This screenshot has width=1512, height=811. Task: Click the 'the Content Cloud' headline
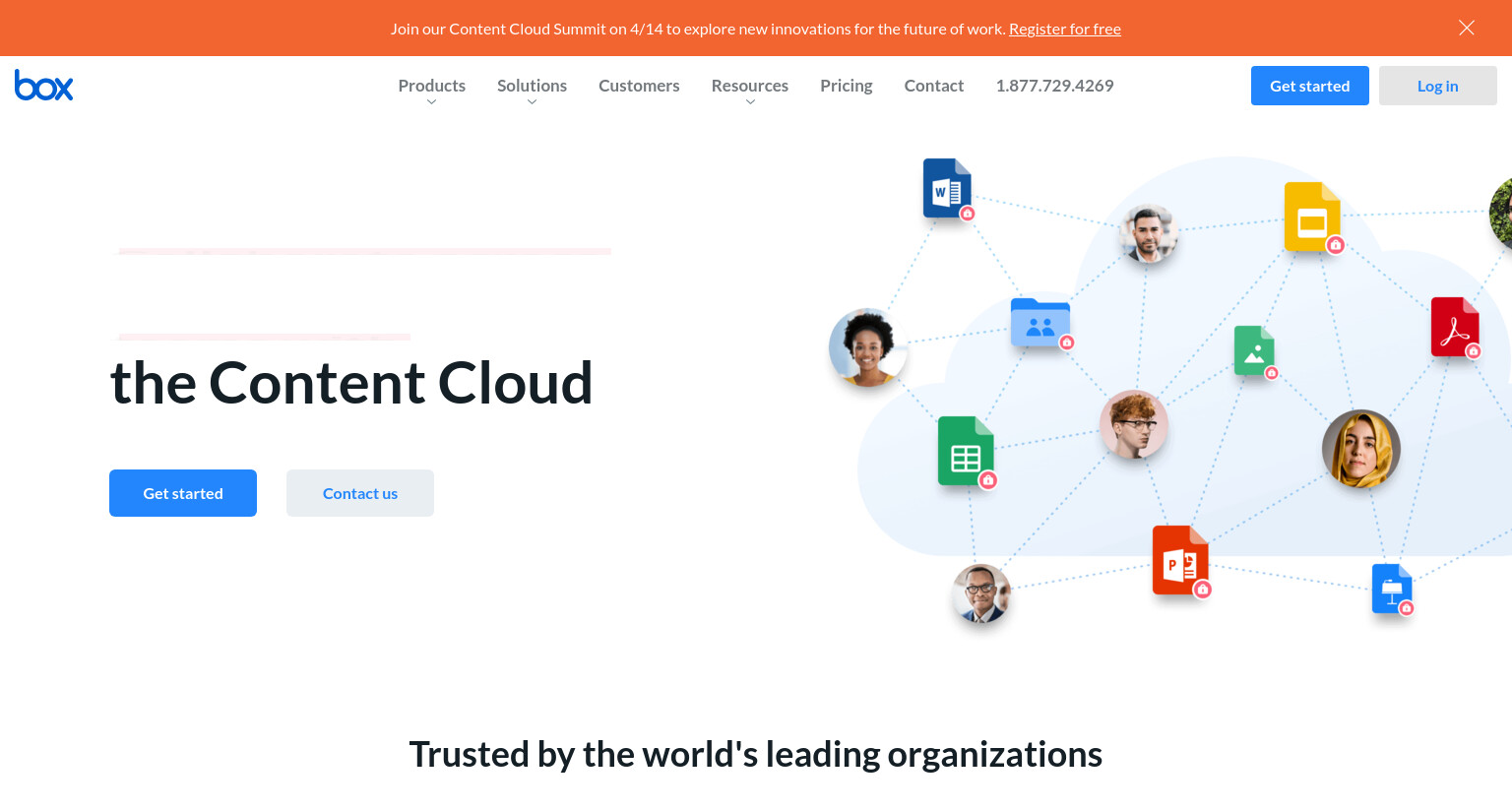(351, 383)
